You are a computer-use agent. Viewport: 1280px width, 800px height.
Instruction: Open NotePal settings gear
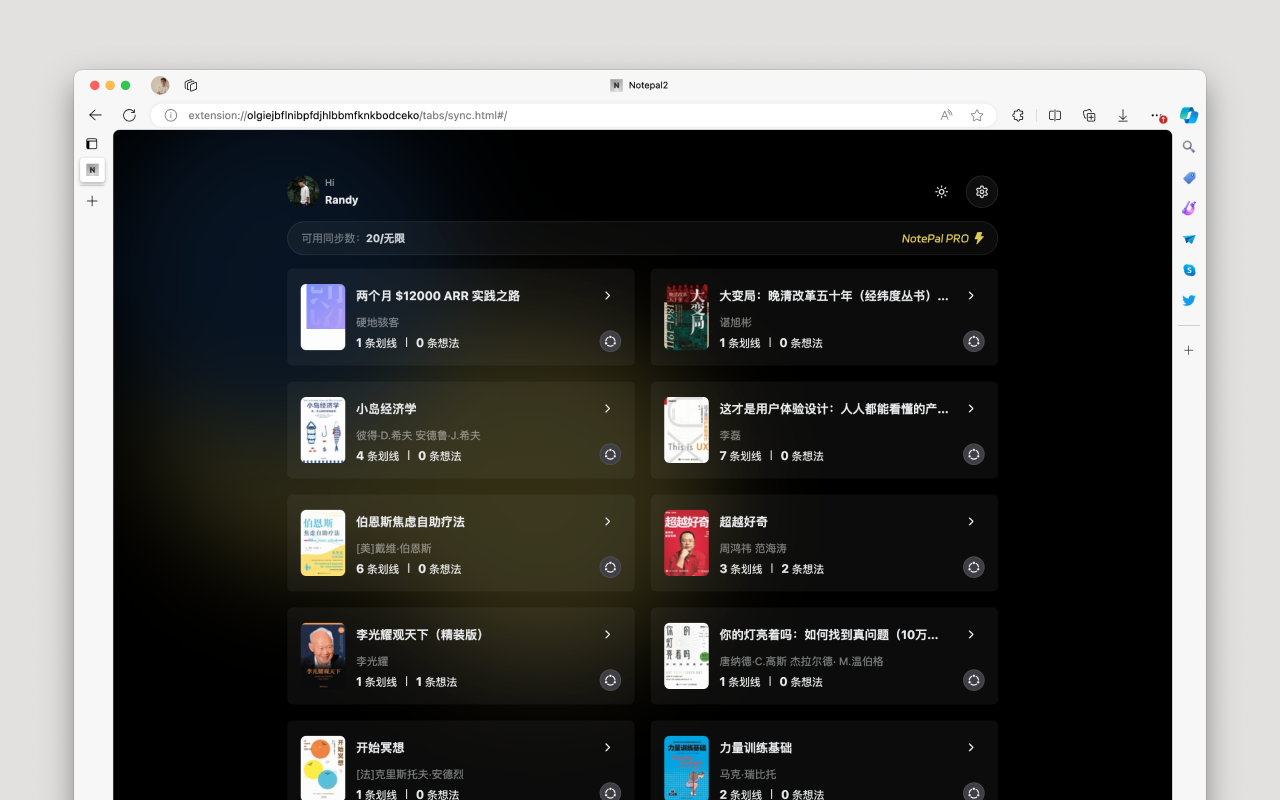[981, 191]
